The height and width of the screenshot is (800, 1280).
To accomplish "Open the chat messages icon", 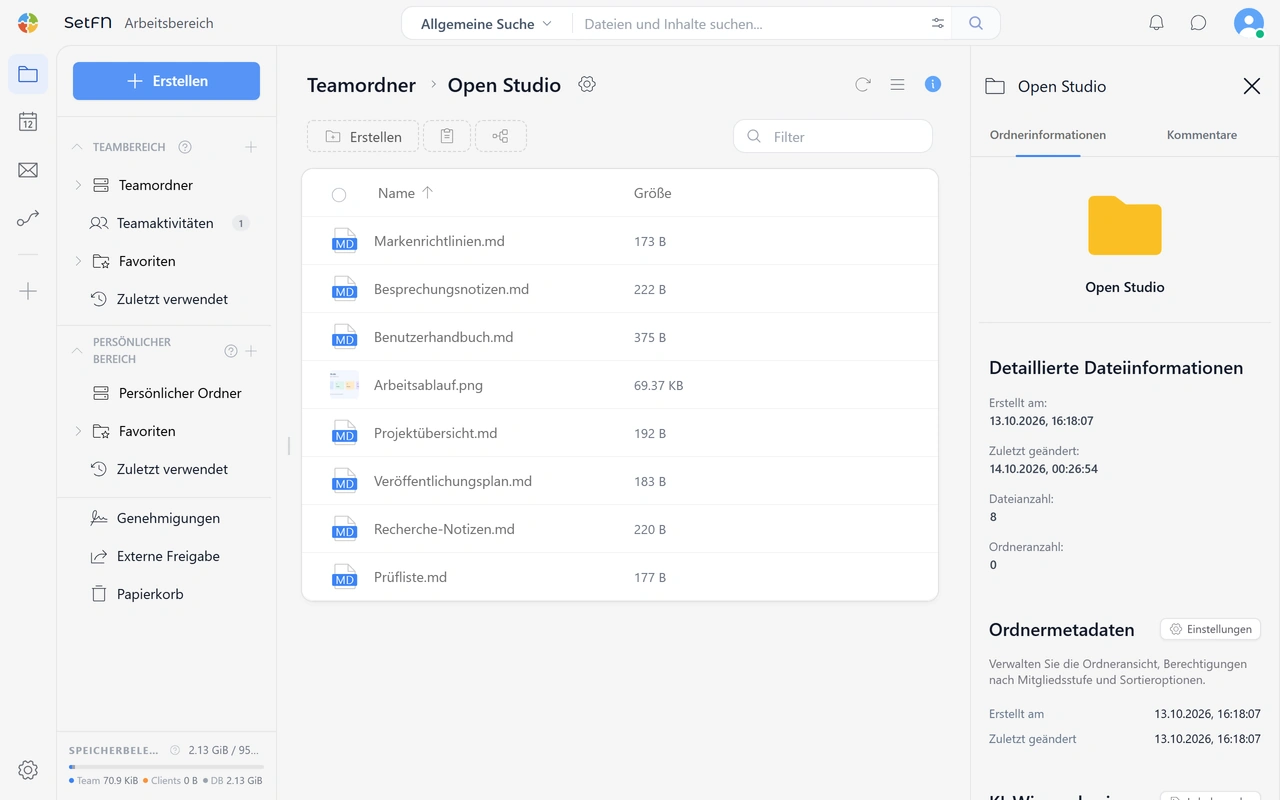I will pos(1198,23).
